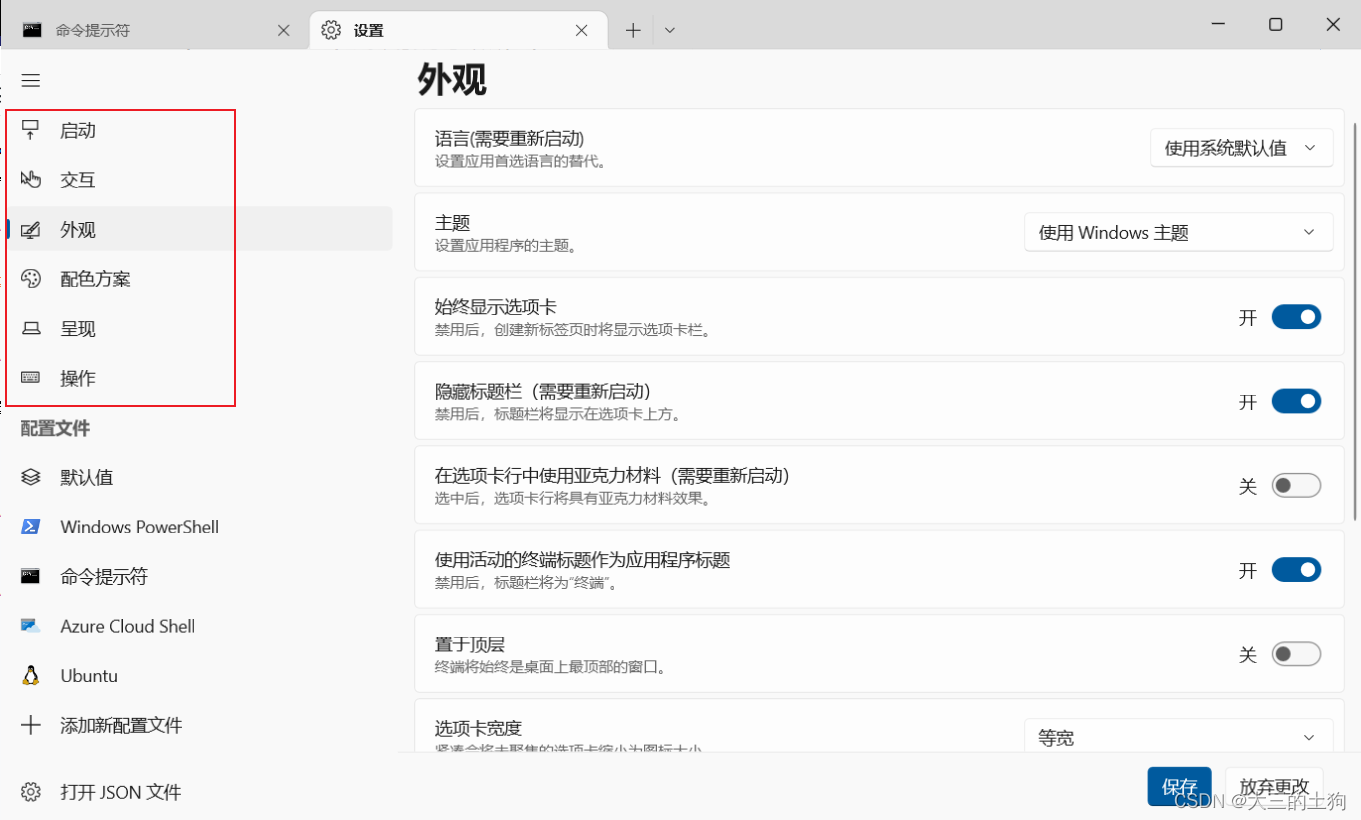Open the 呈现 rendering settings
Screen dimensions: 1361x820
(x=78, y=328)
